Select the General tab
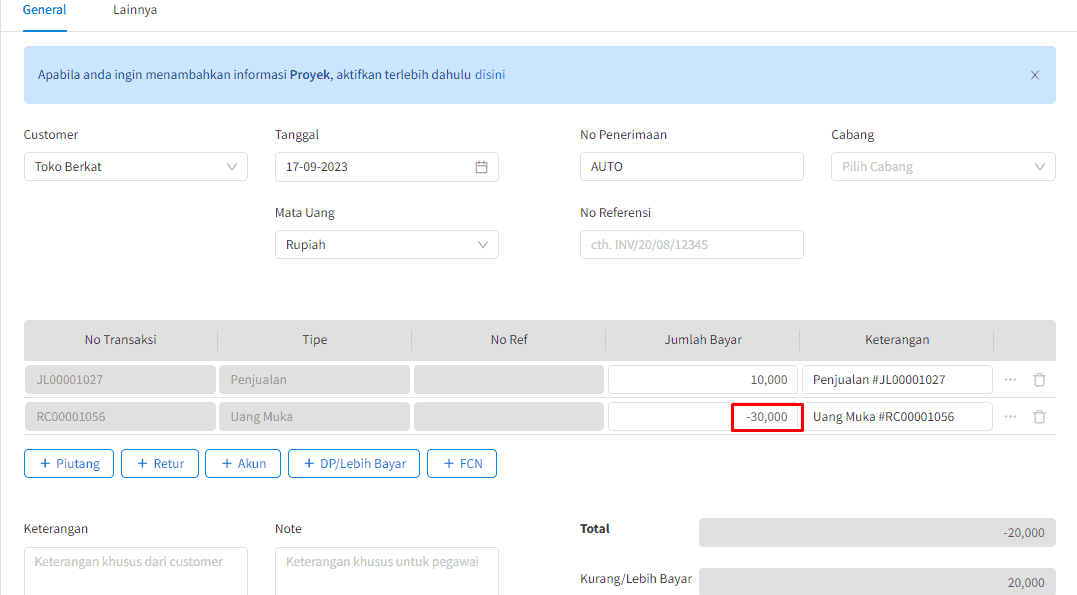The height and width of the screenshot is (595, 1077). pos(45,10)
